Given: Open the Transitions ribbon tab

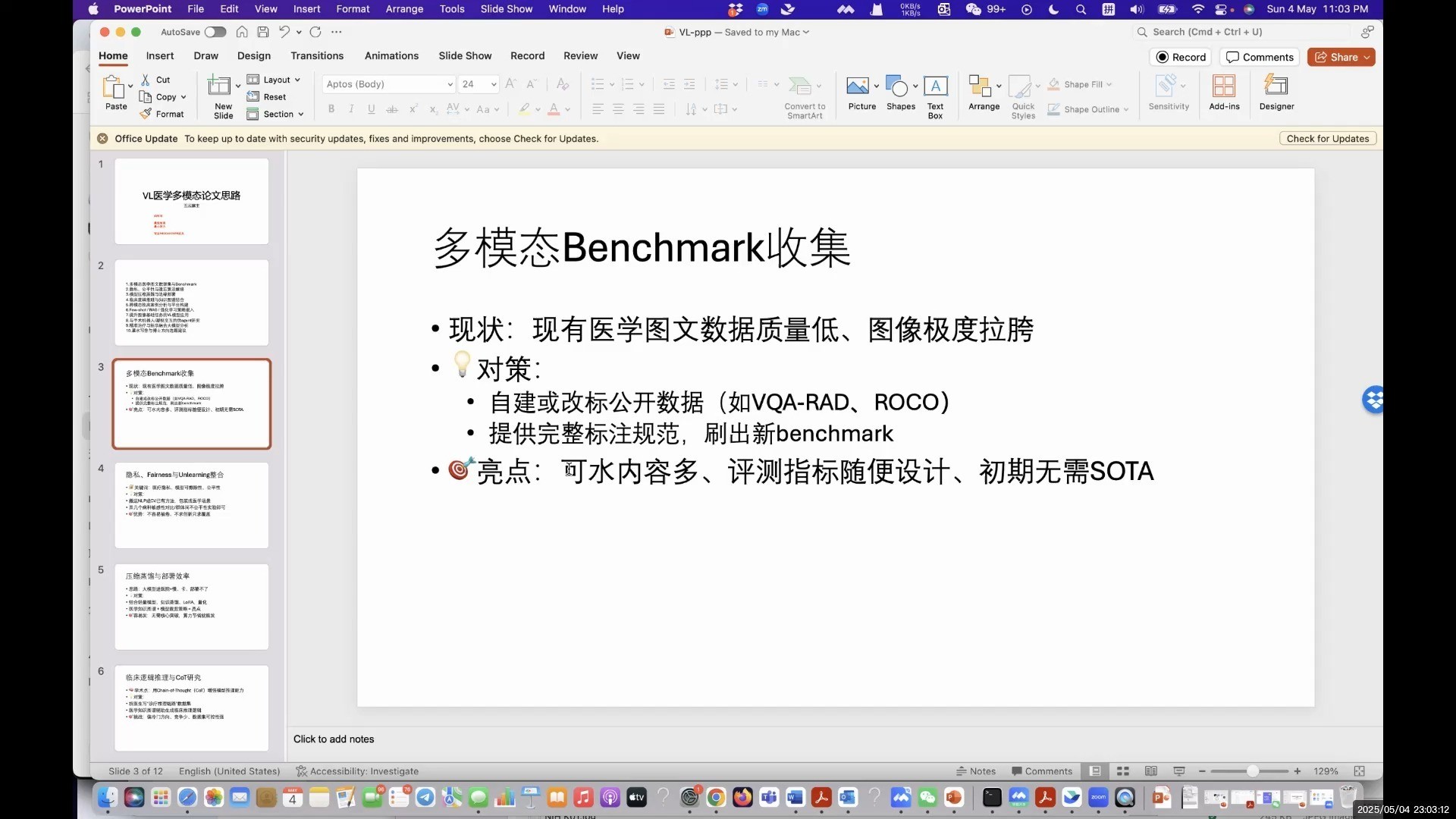Looking at the screenshot, I should click(317, 56).
